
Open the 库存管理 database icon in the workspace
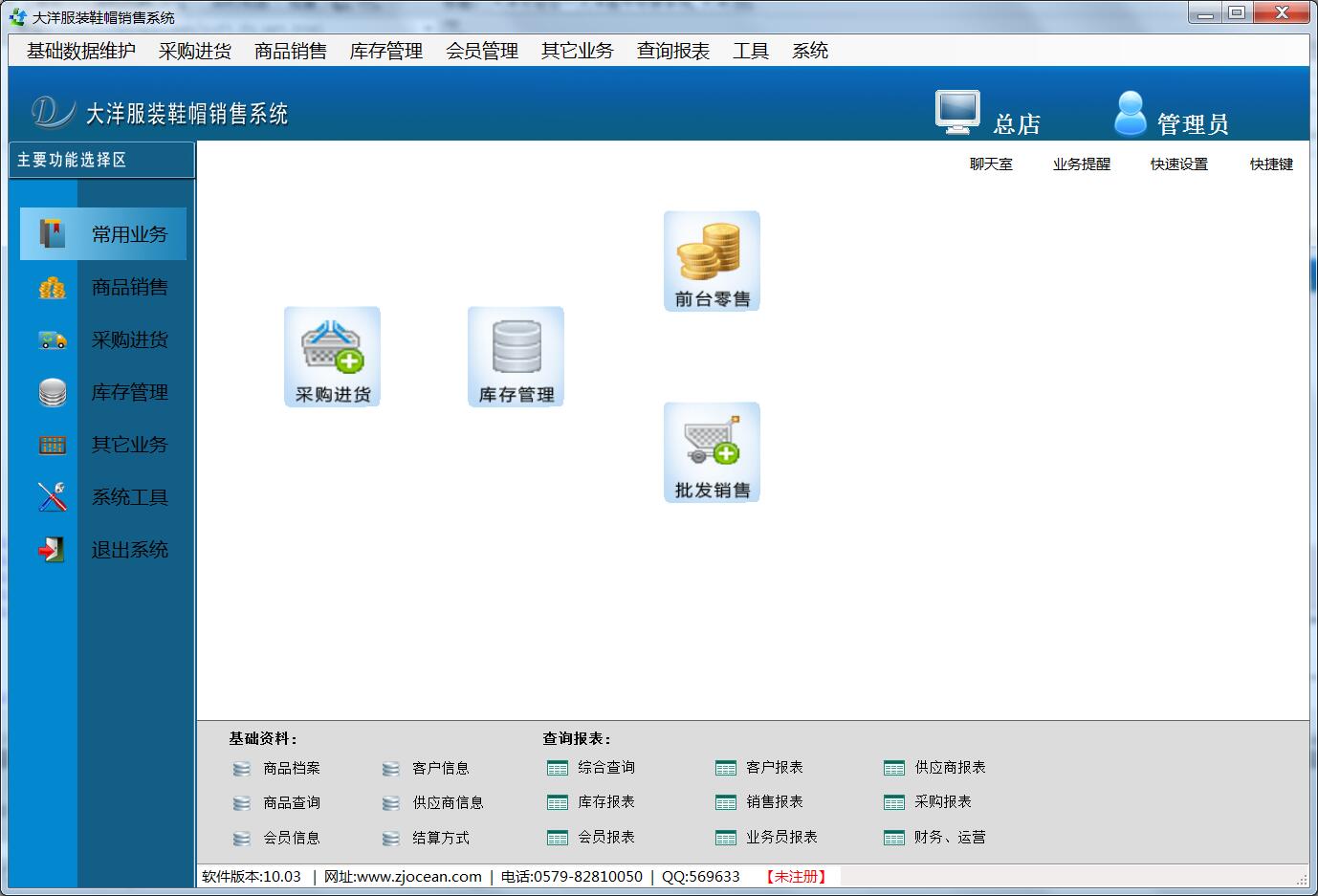click(x=516, y=356)
